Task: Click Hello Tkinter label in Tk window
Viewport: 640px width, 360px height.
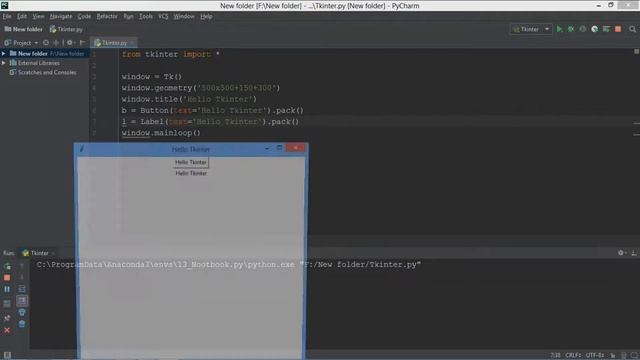Action: pyautogui.click(x=191, y=173)
